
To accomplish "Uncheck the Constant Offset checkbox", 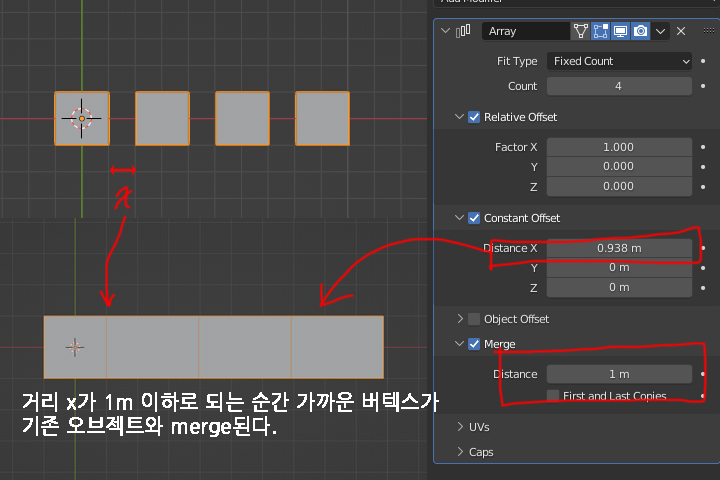I will point(474,218).
